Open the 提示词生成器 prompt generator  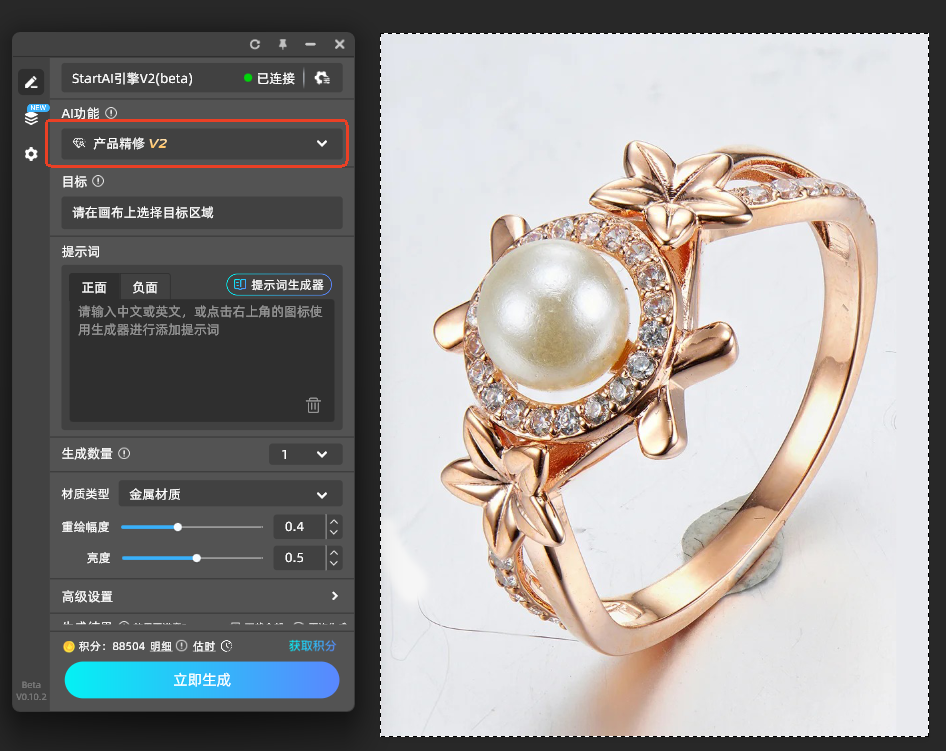pyautogui.click(x=279, y=285)
